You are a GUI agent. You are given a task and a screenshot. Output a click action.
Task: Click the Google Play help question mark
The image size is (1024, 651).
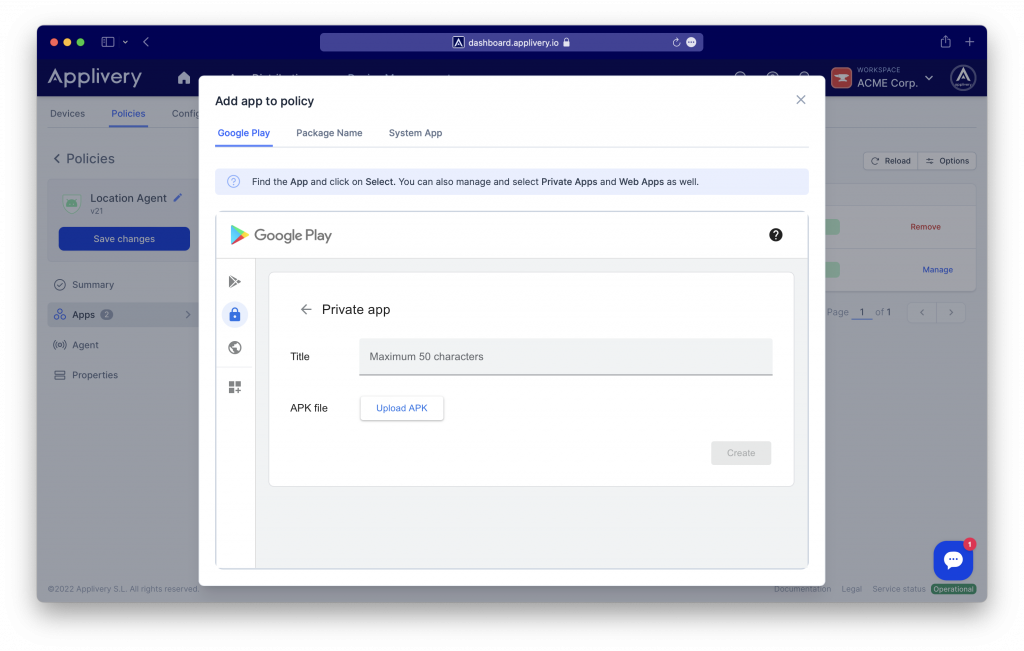pos(775,235)
